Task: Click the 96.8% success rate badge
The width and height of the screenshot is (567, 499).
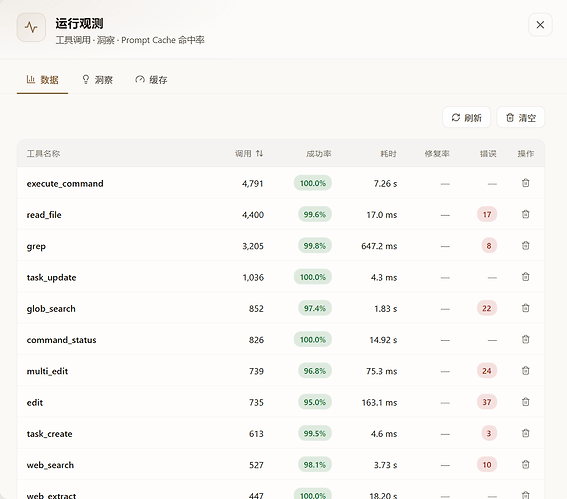Action: click(315, 371)
